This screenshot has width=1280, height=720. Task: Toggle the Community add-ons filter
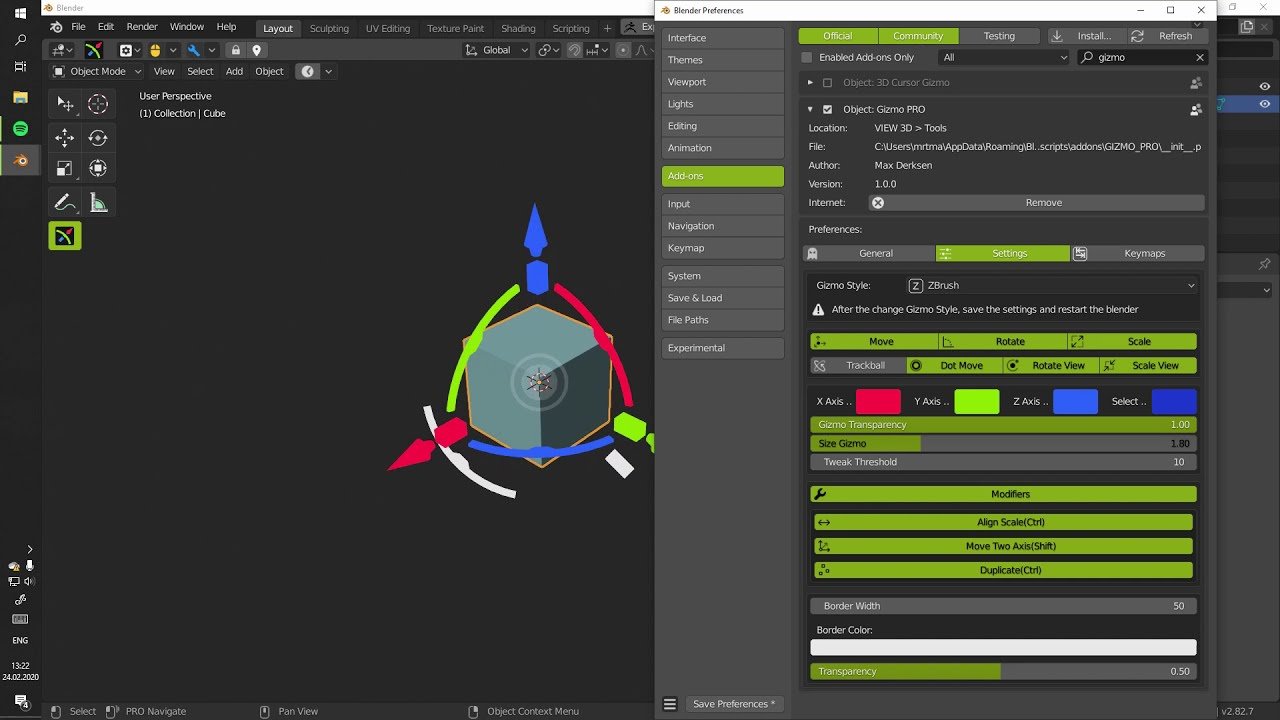[x=918, y=36]
